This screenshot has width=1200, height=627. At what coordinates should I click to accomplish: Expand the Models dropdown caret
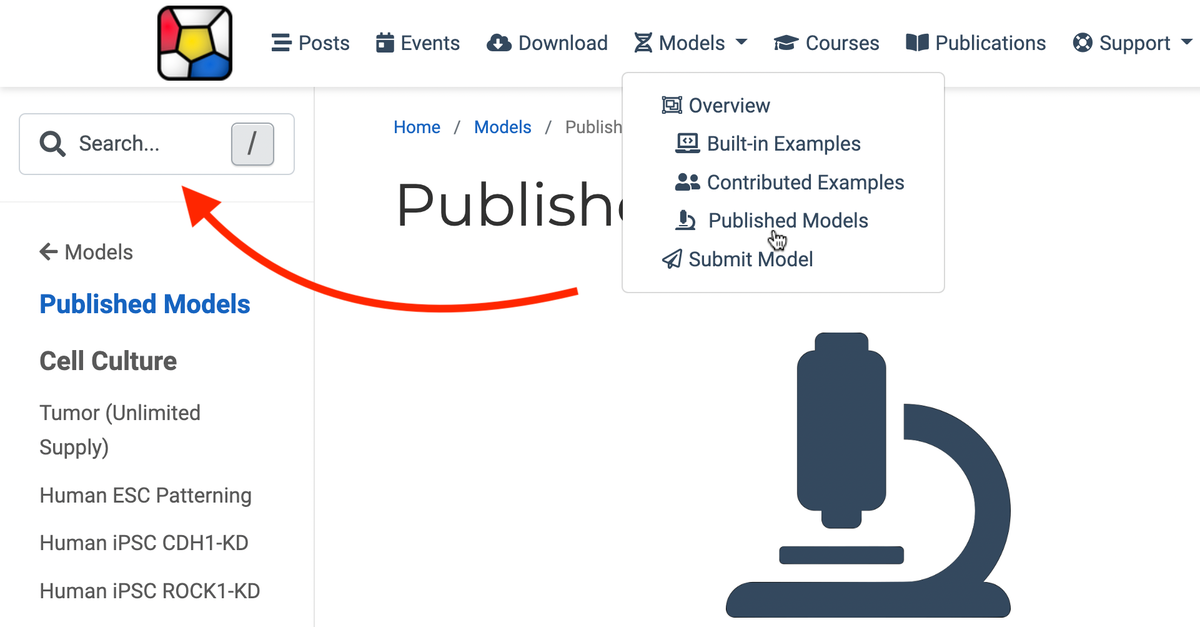(x=741, y=43)
